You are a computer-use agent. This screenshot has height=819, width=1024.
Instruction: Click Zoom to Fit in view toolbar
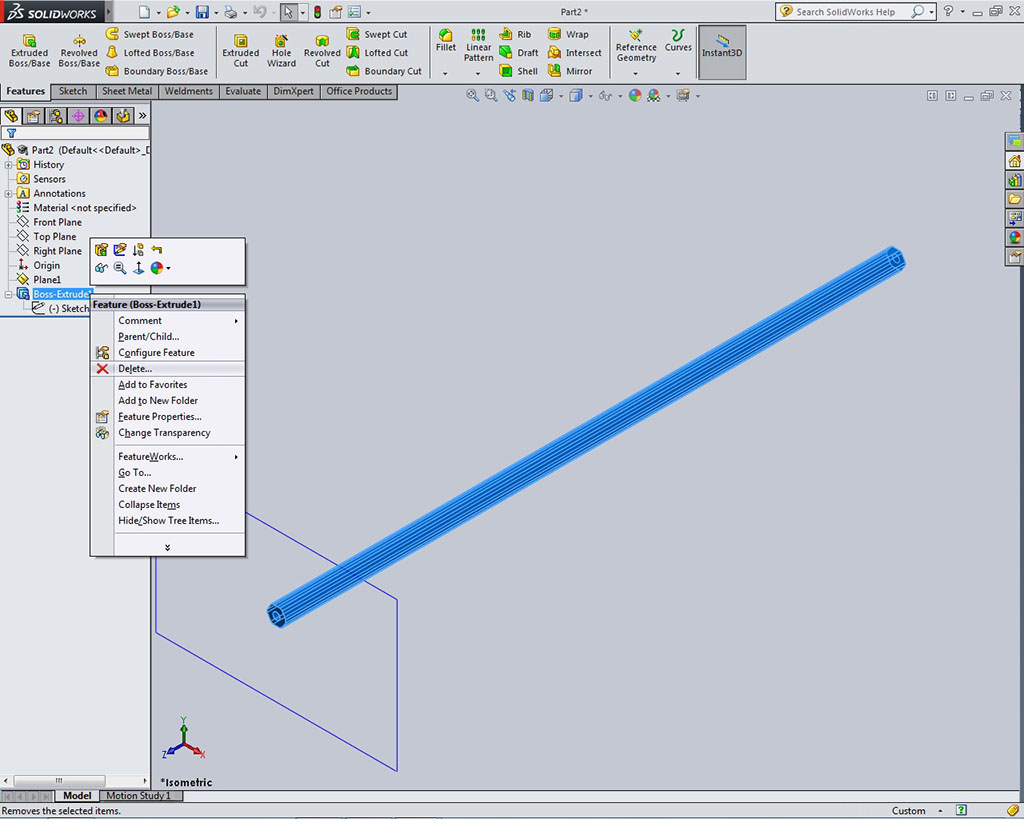[474, 96]
